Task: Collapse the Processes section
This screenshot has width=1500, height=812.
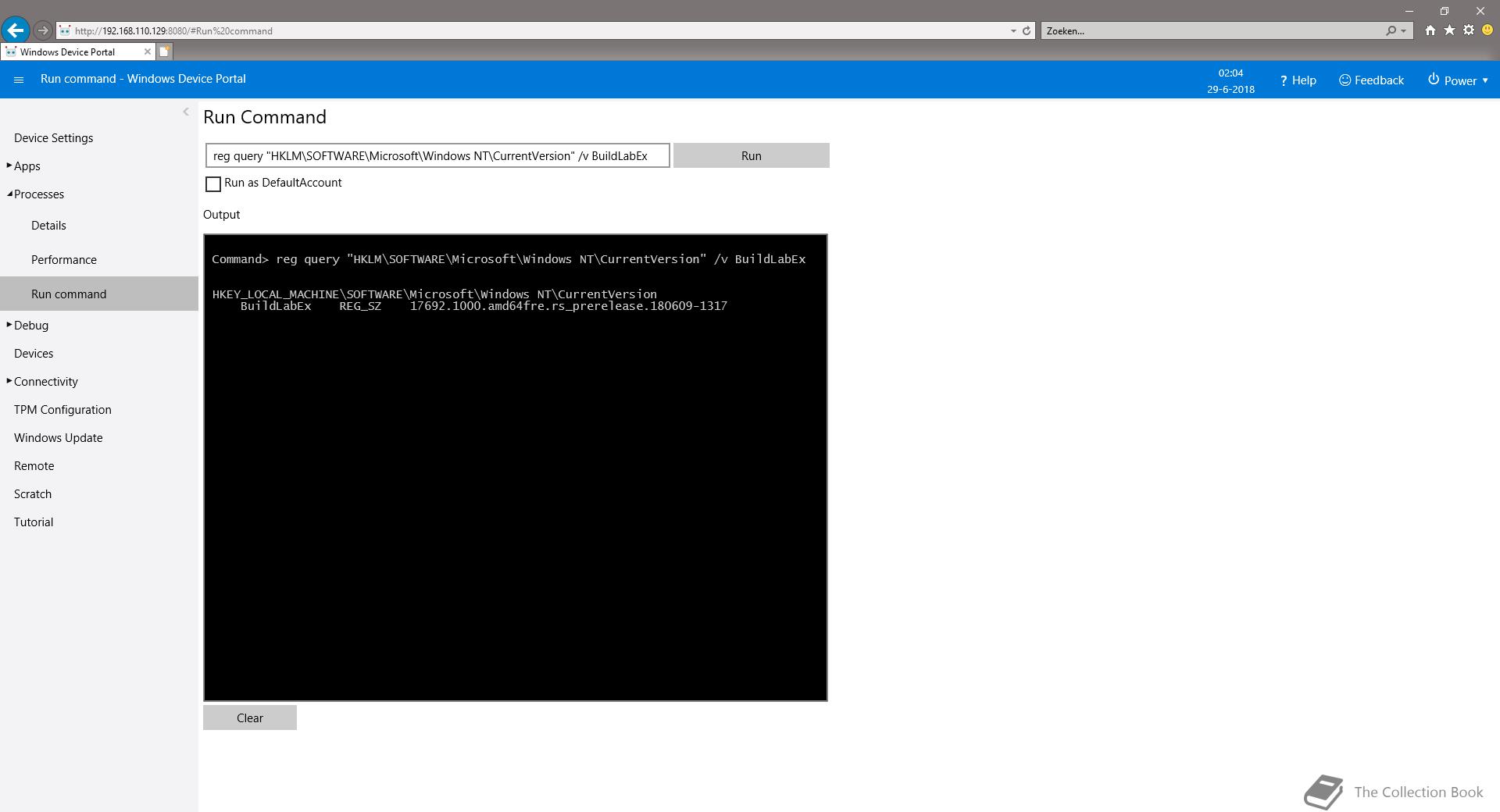Action: [9, 194]
